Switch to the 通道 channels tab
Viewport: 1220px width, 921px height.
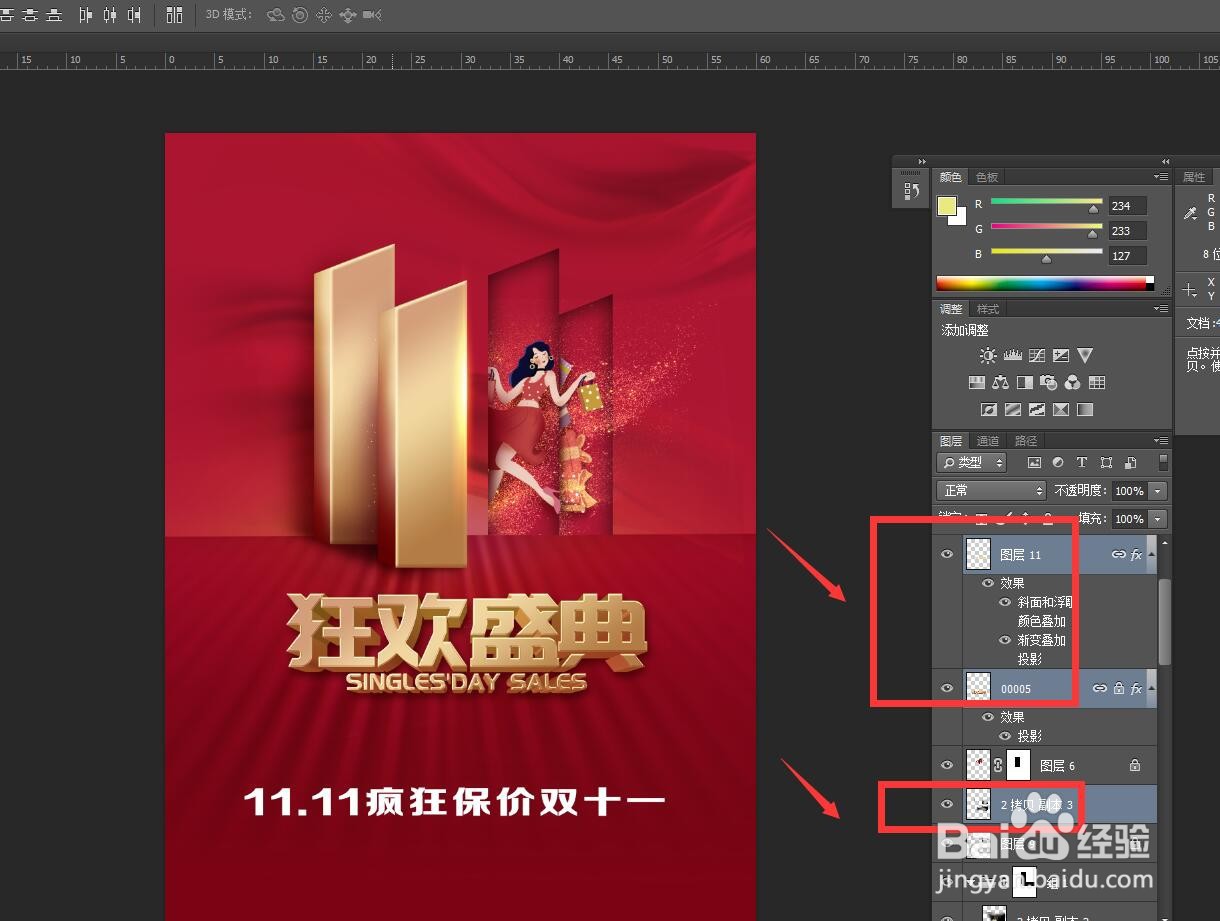tap(988, 440)
